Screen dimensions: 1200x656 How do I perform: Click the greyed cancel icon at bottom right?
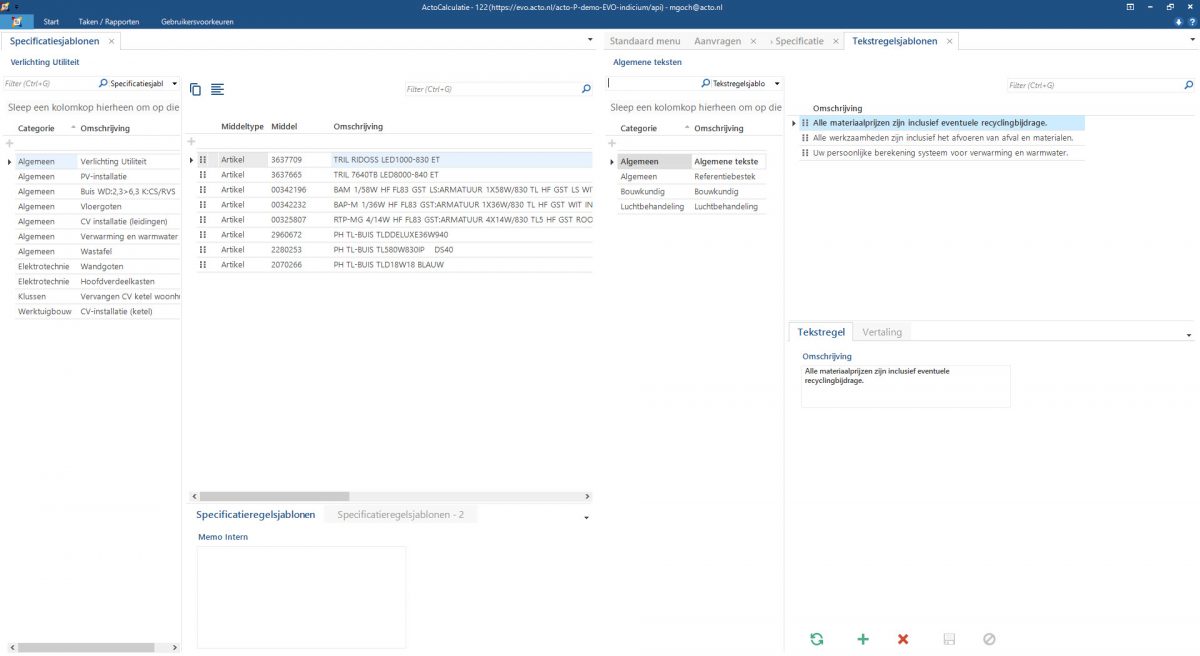989,639
